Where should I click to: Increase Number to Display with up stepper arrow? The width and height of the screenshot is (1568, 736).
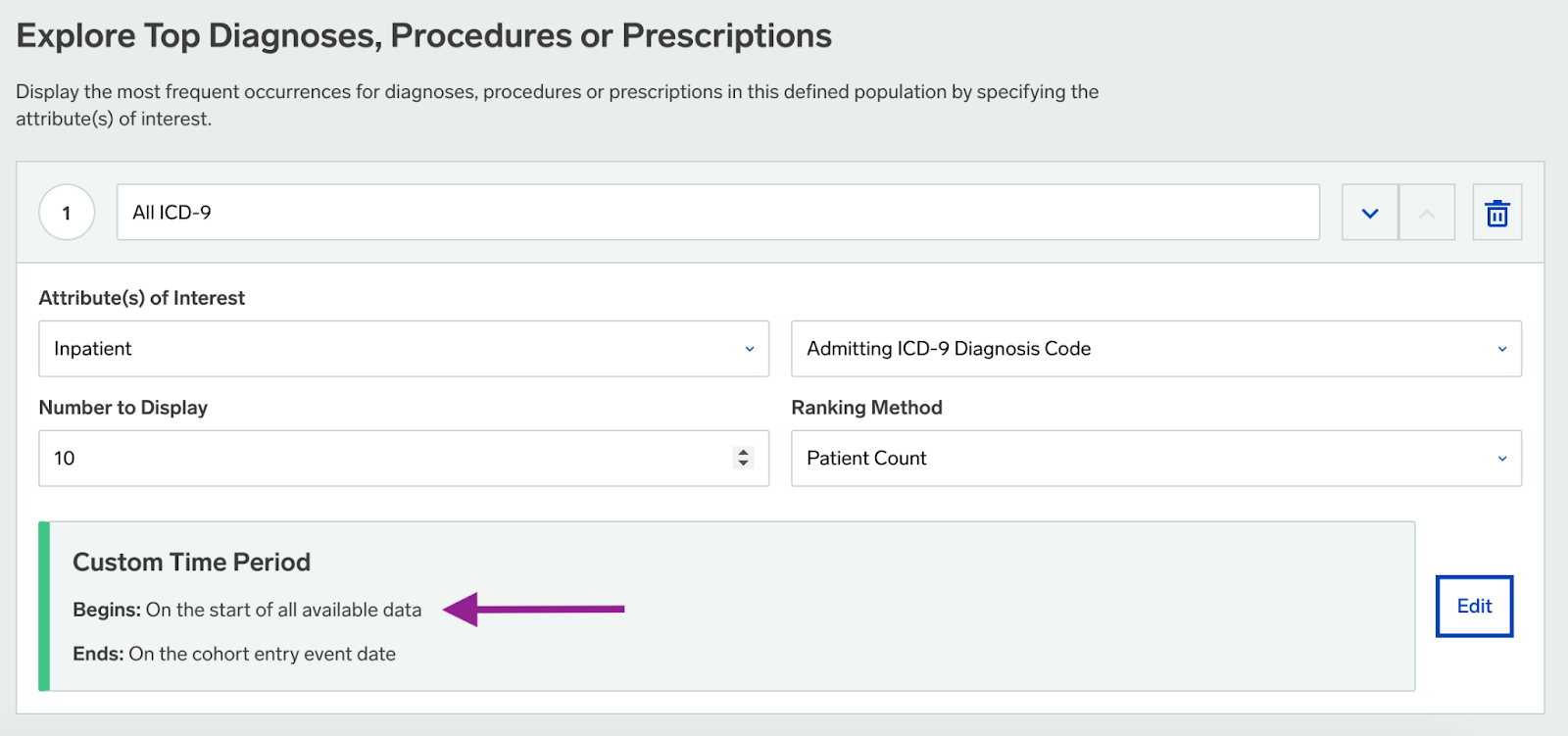click(743, 452)
